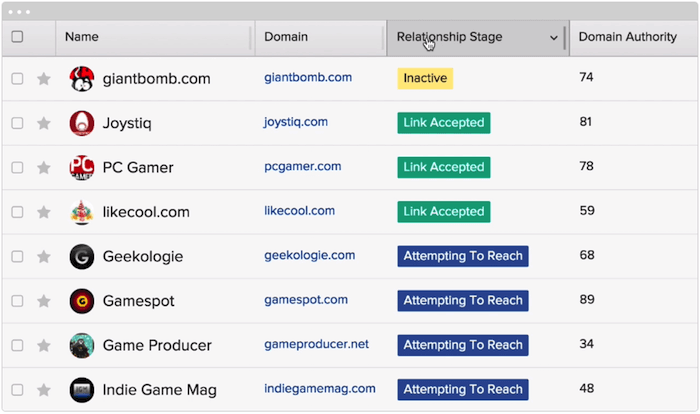Star the Joystiq row
The image size is (700, 414).
coord(44,123)
